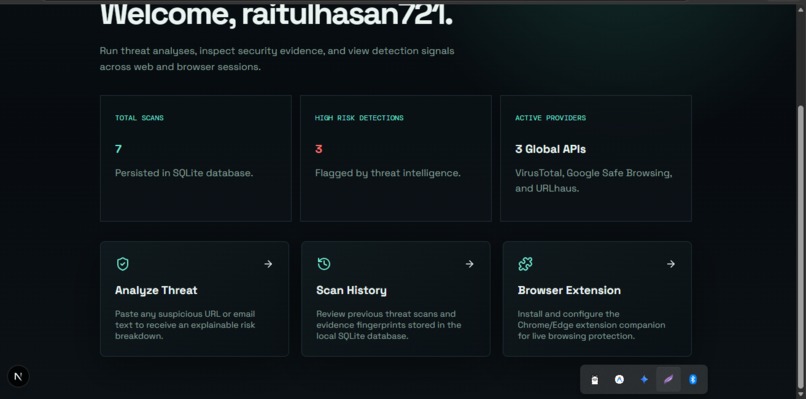Click the arrow on Scan History card
806x399 pixels.
tap(469, 264)
